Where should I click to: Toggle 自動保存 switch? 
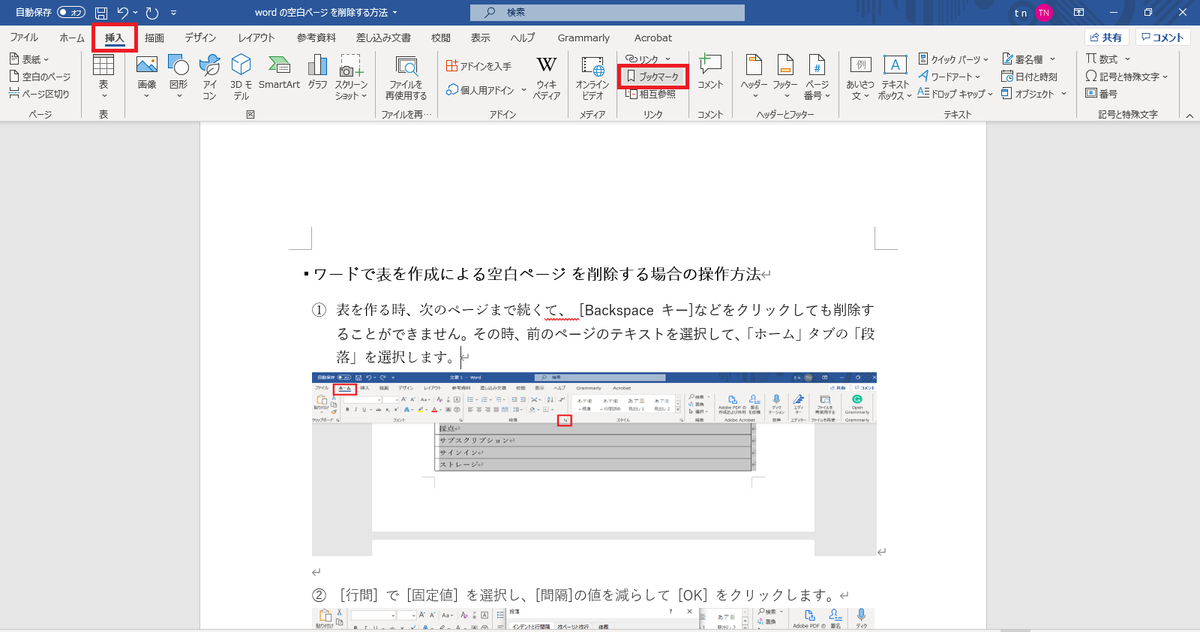(69, 13)
